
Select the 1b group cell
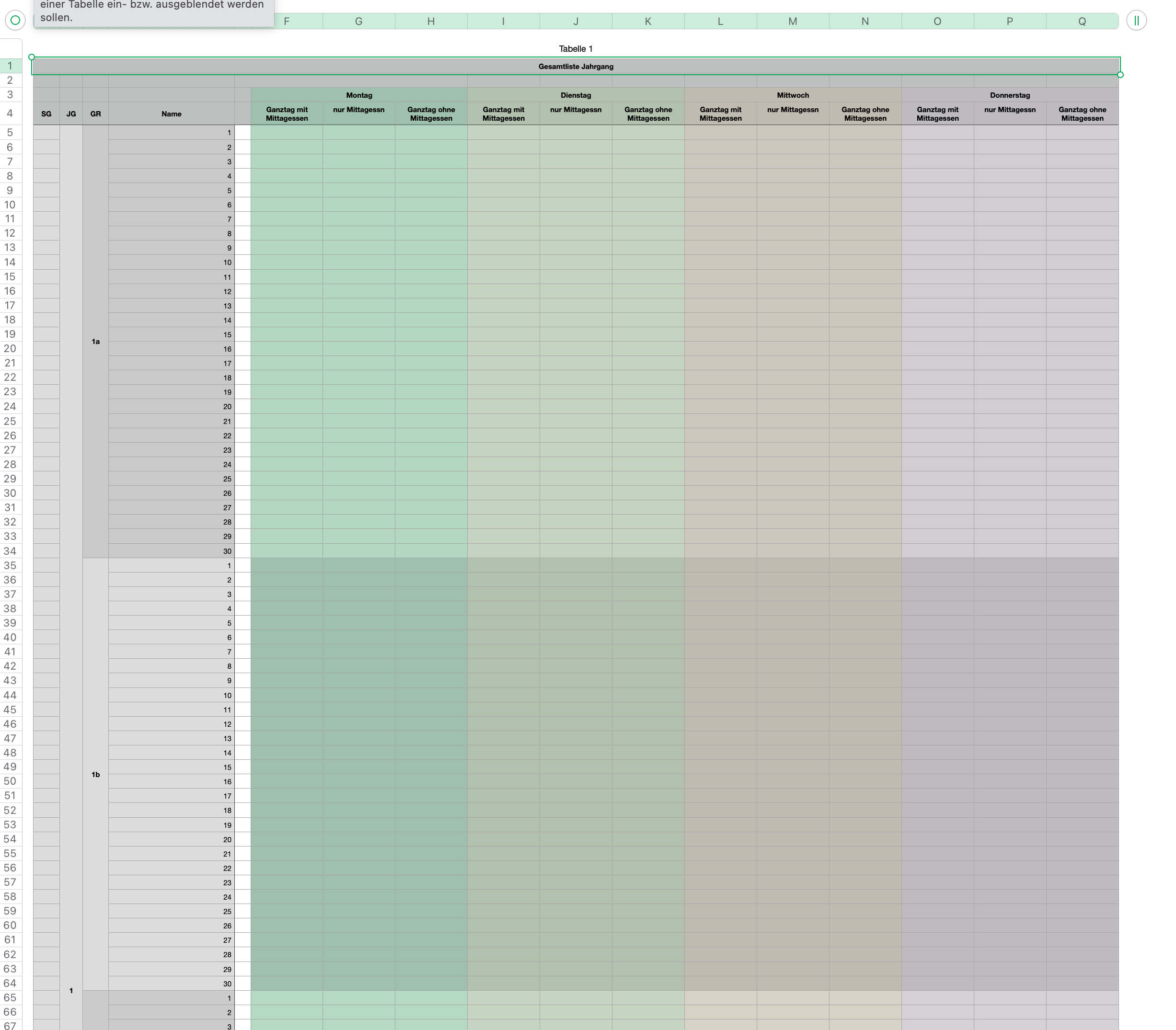click(x=95, y=774)
